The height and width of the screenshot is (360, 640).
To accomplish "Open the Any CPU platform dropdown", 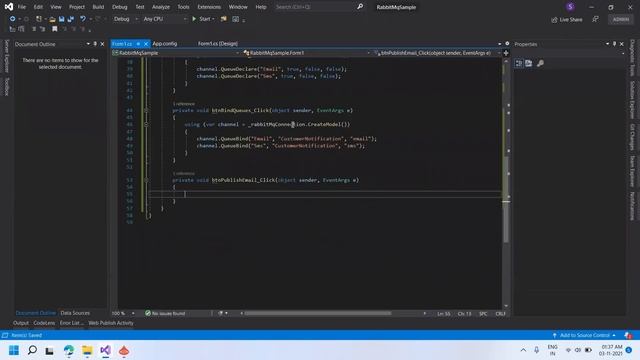I will (x=165, y=19).
